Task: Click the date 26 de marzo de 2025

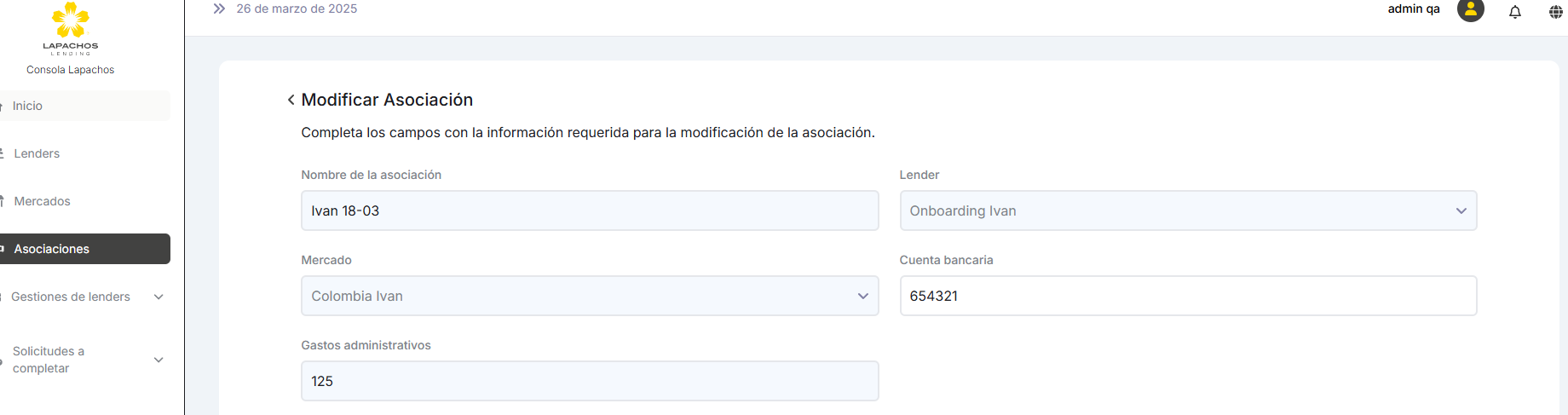Action: tap(297, 9)
